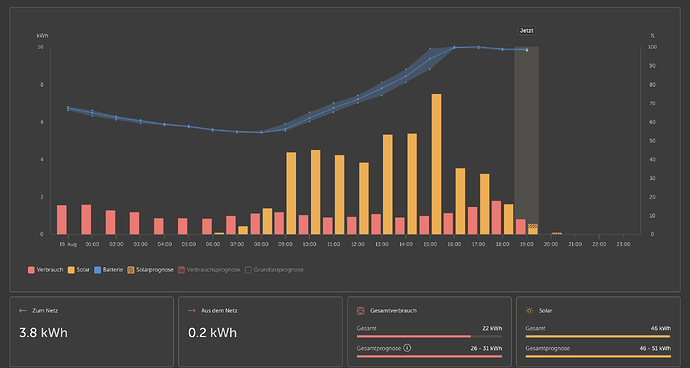Click the Gesamtverbrauch card icon
Image resolution: width=690 pixels, height=368 pixels.
pyautogui.click(x=360, y=311)
